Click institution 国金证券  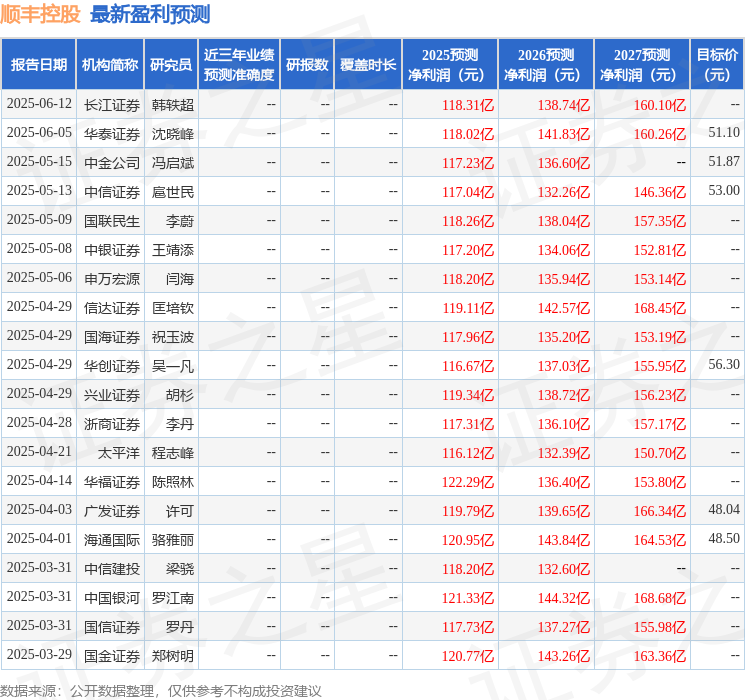point(112,656)
